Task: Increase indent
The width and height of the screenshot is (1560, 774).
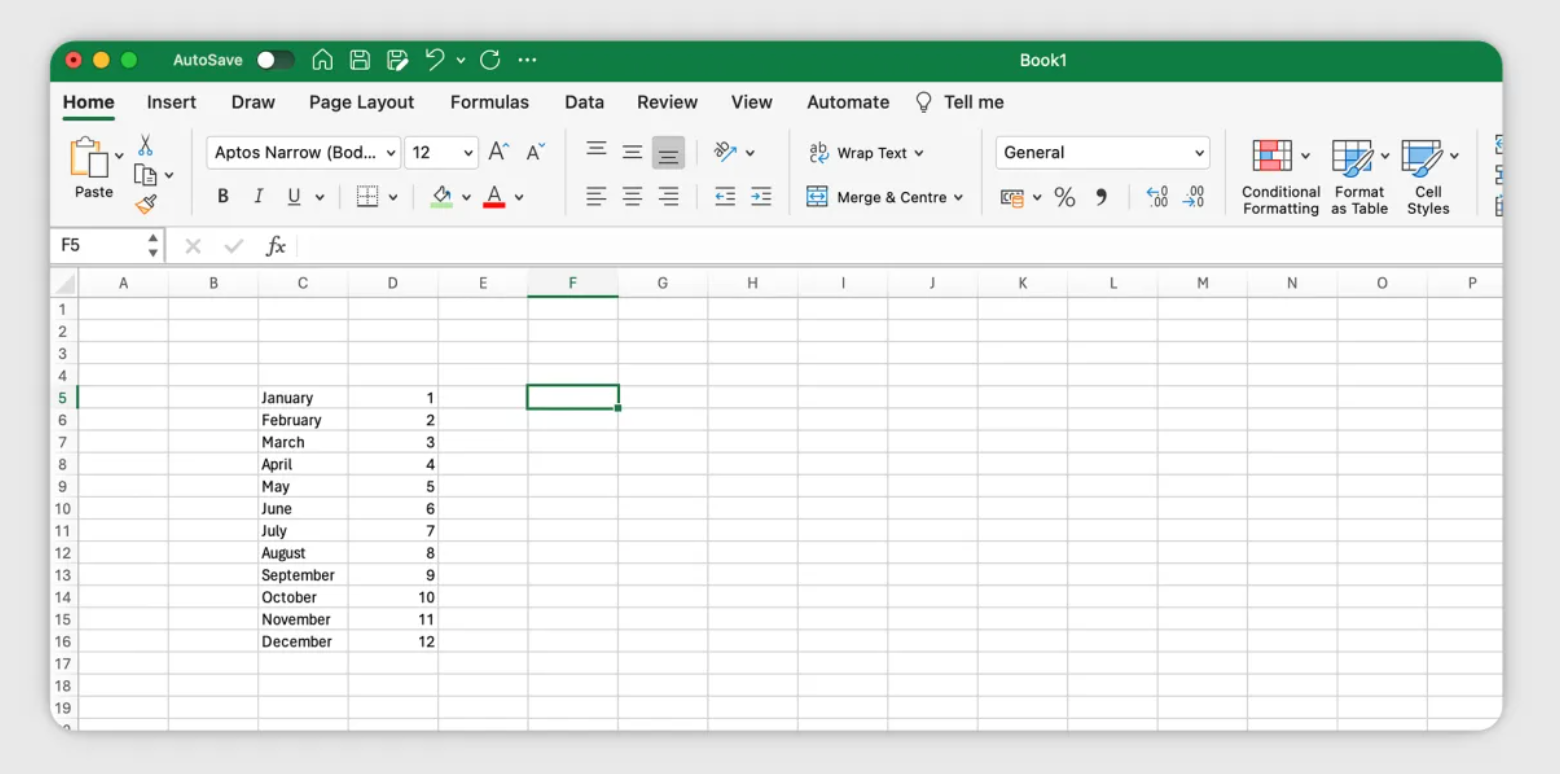Action: point(761,197)
